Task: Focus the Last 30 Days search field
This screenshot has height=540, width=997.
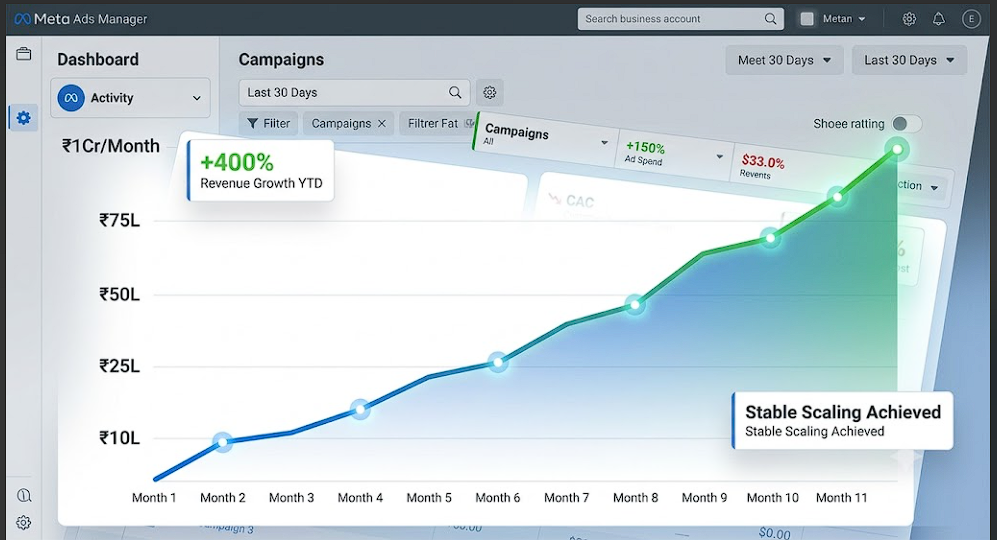Action: tap(354, 92)
